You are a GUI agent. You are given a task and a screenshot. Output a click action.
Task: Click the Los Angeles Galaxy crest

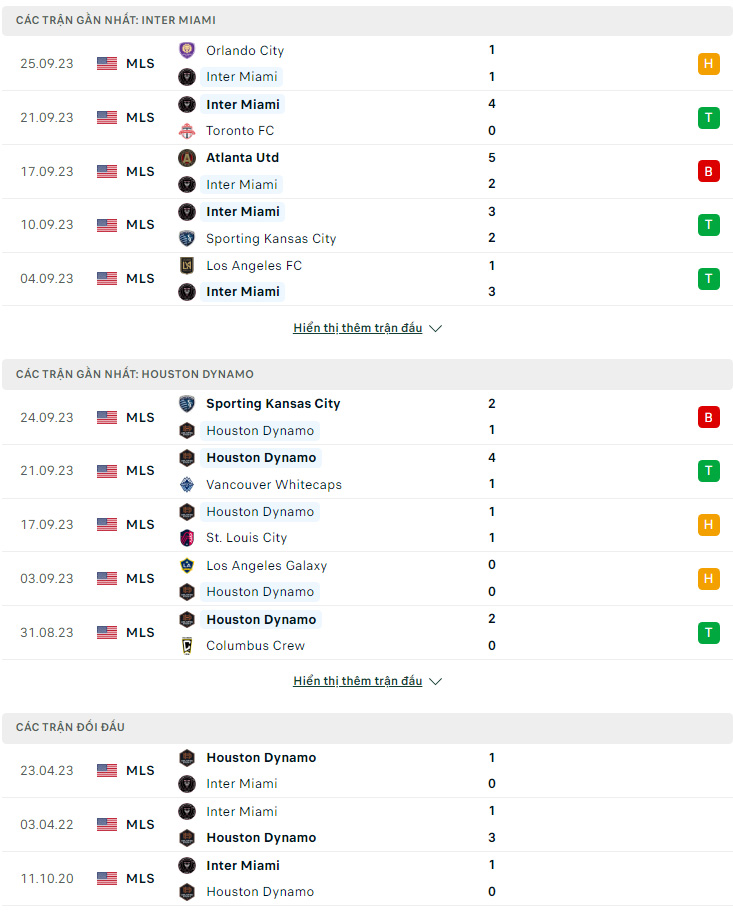(x=186, y=565)
